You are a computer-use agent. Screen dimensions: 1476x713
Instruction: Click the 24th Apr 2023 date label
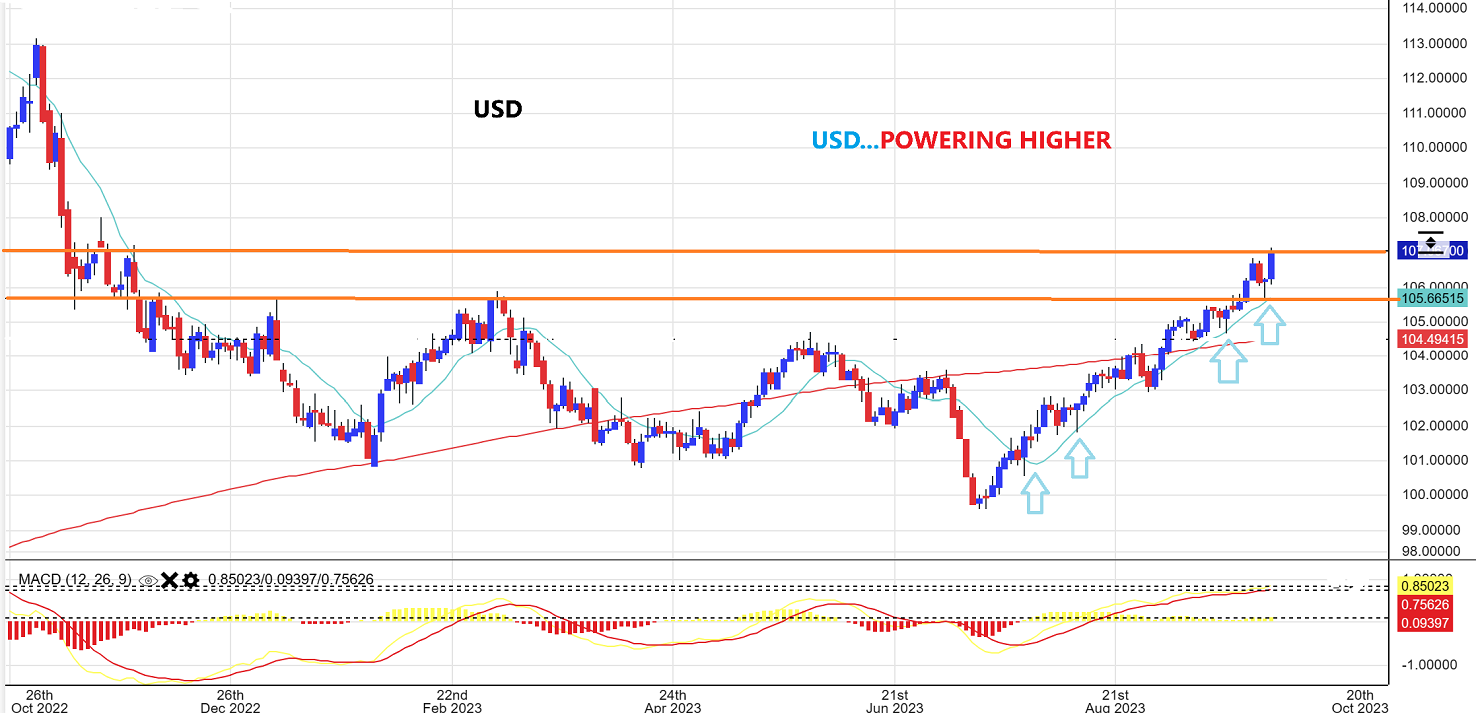point(673,701)
